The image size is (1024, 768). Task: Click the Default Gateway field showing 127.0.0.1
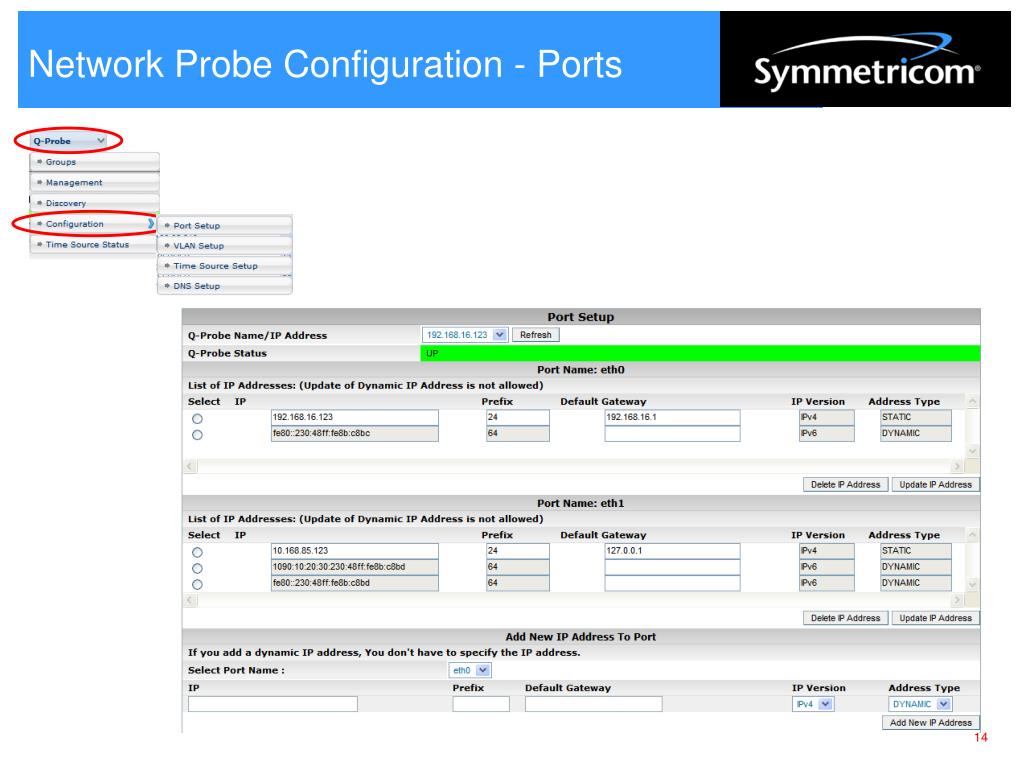[672, 551]
